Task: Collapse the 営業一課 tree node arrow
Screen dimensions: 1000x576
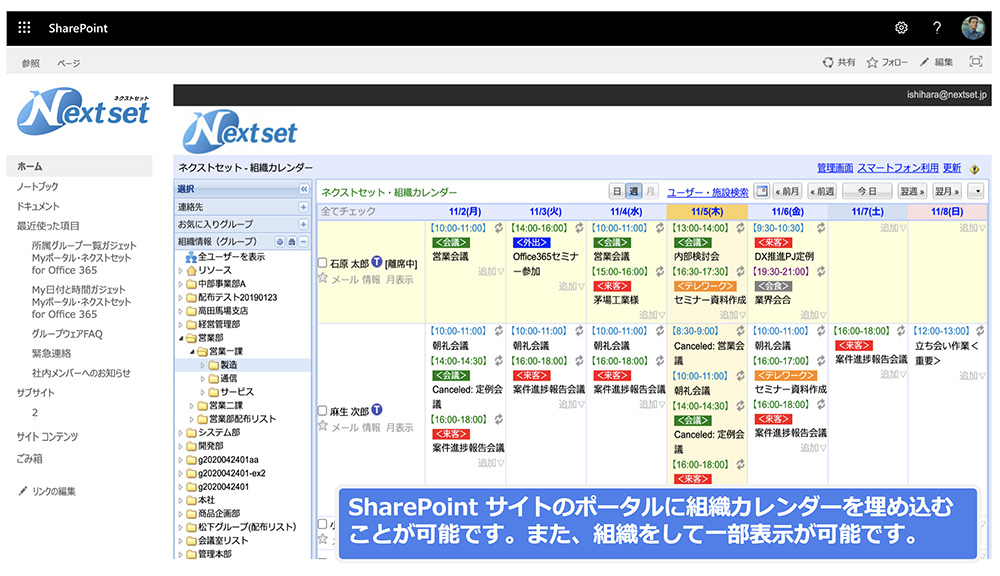Action: click(x=192, y=351)
